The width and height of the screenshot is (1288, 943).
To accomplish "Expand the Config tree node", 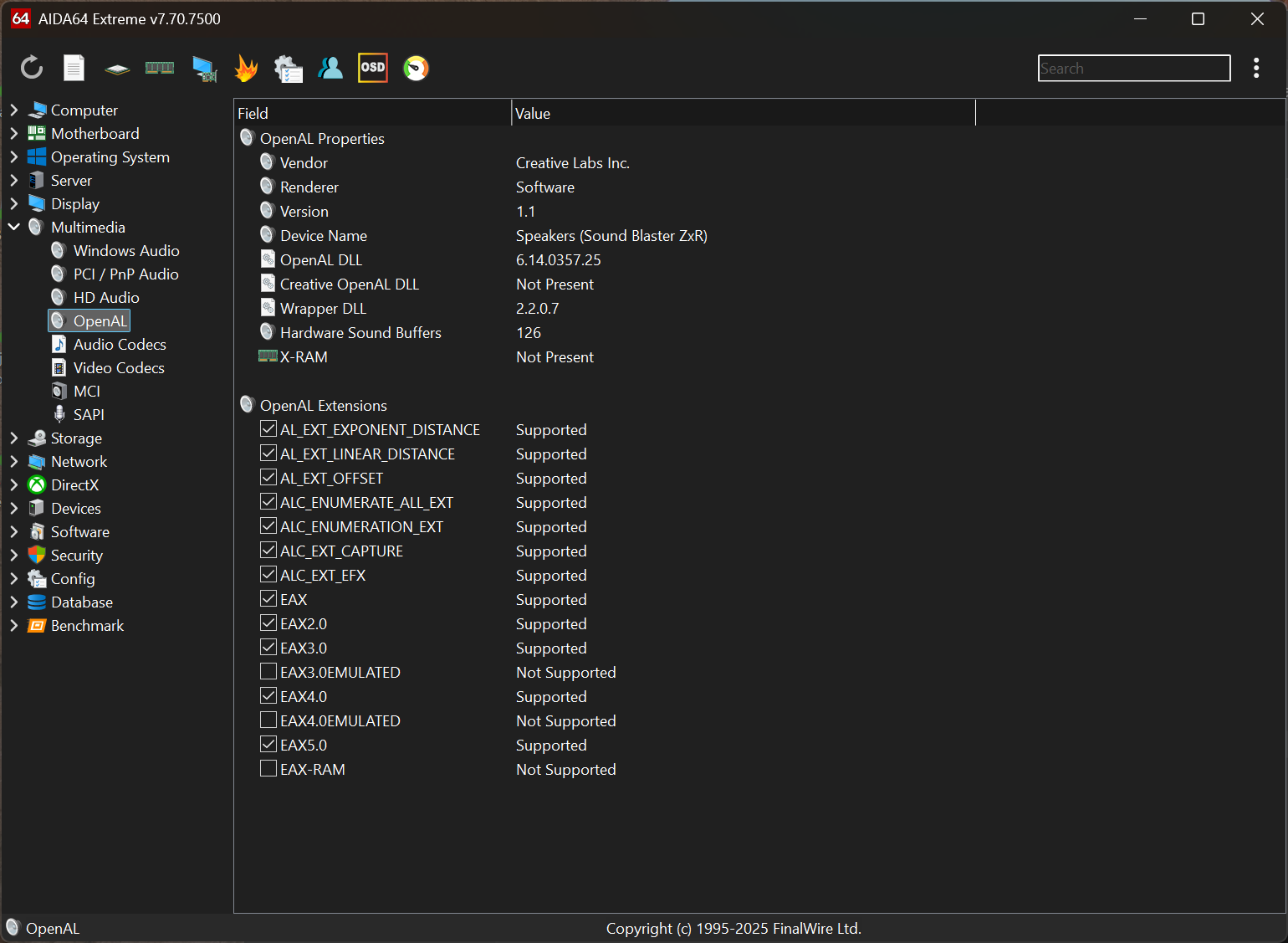I will point(13,578).
